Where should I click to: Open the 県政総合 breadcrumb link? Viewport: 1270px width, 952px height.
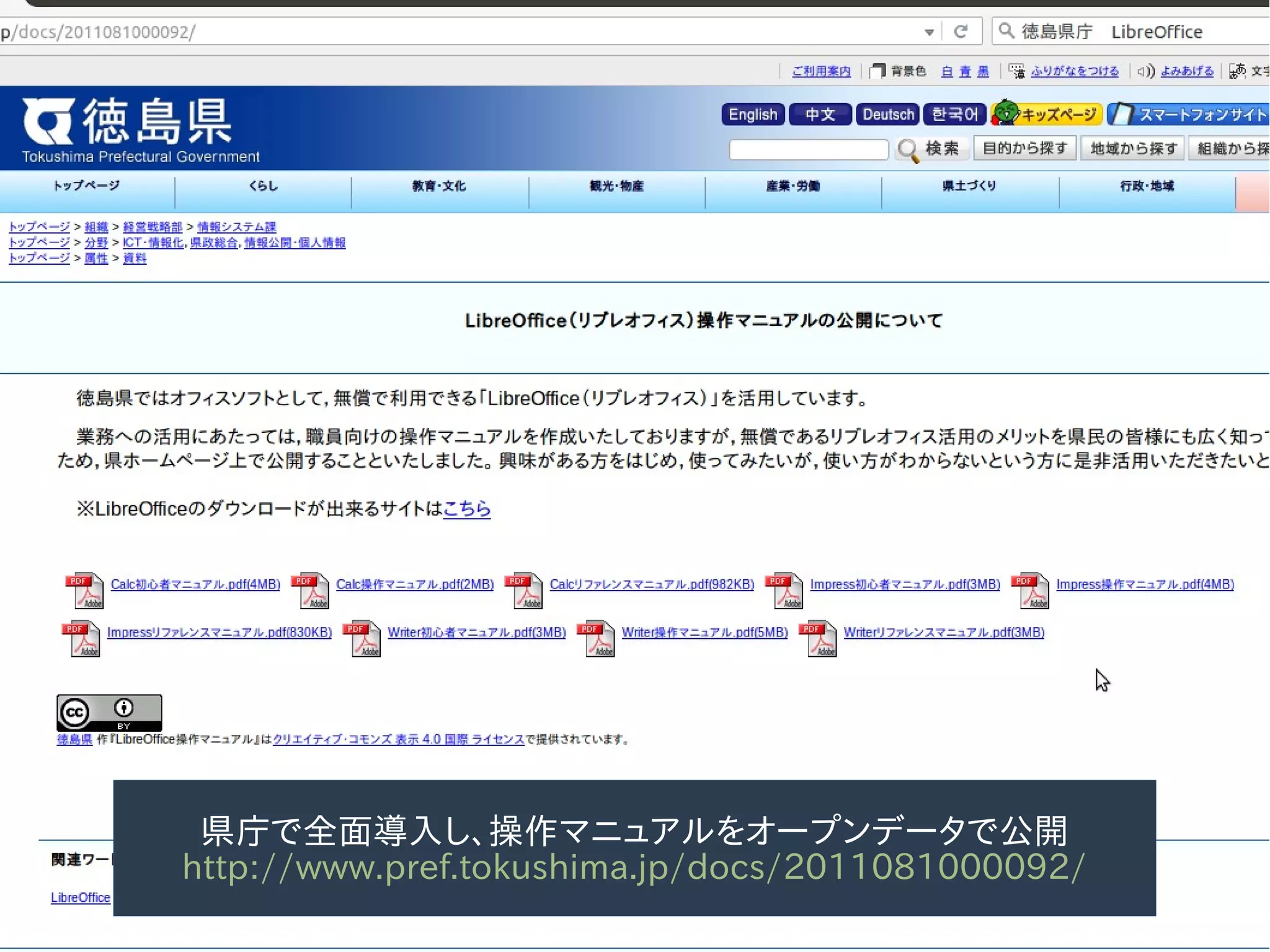[214, 242]
